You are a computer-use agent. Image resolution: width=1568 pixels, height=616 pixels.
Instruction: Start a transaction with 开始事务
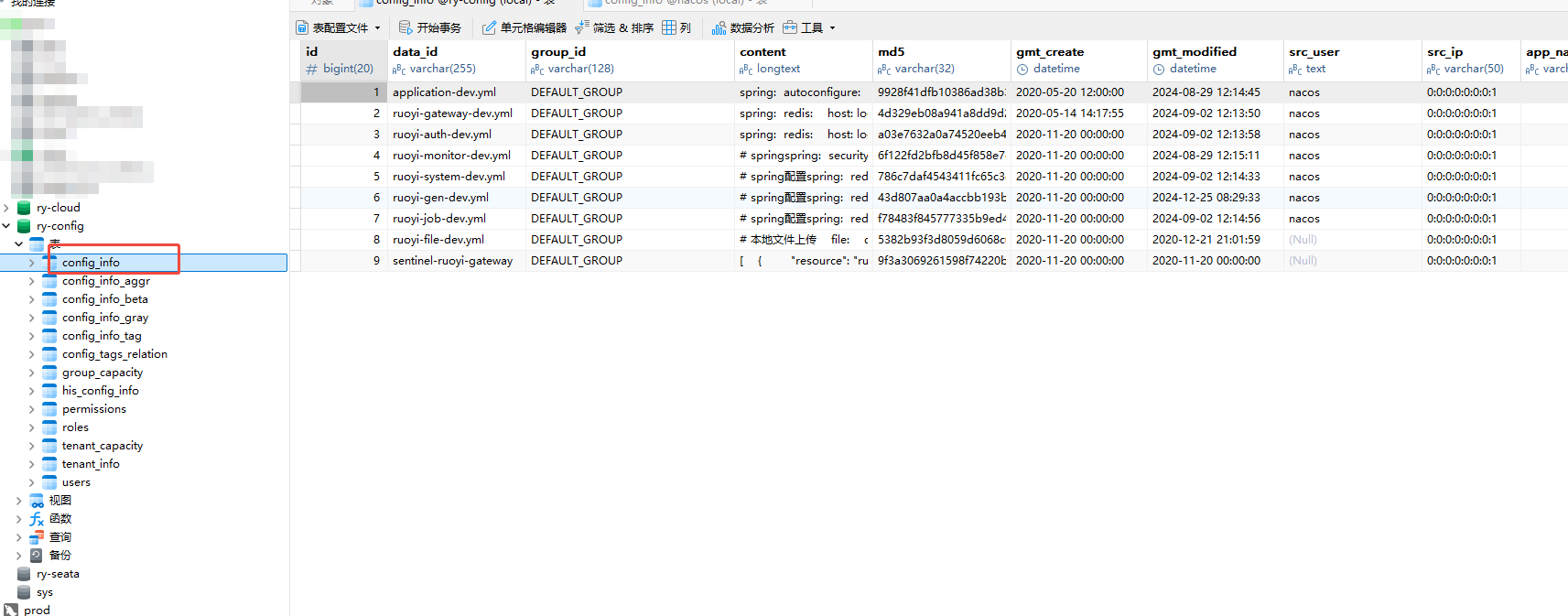click(x=430, y=27)
